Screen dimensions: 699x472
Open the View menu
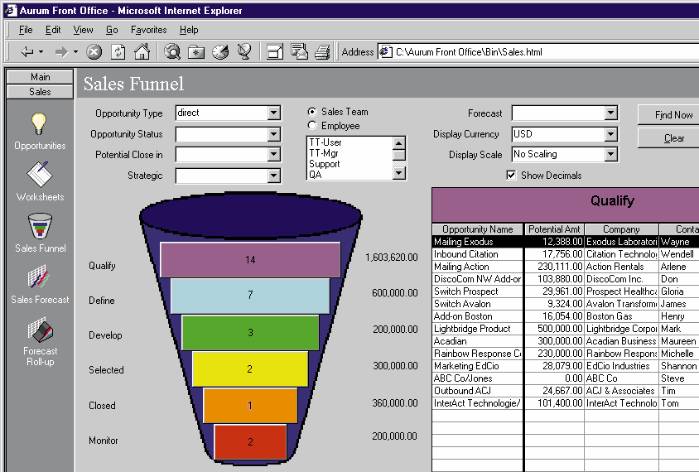pyautogui.click(x=83, y=30)
